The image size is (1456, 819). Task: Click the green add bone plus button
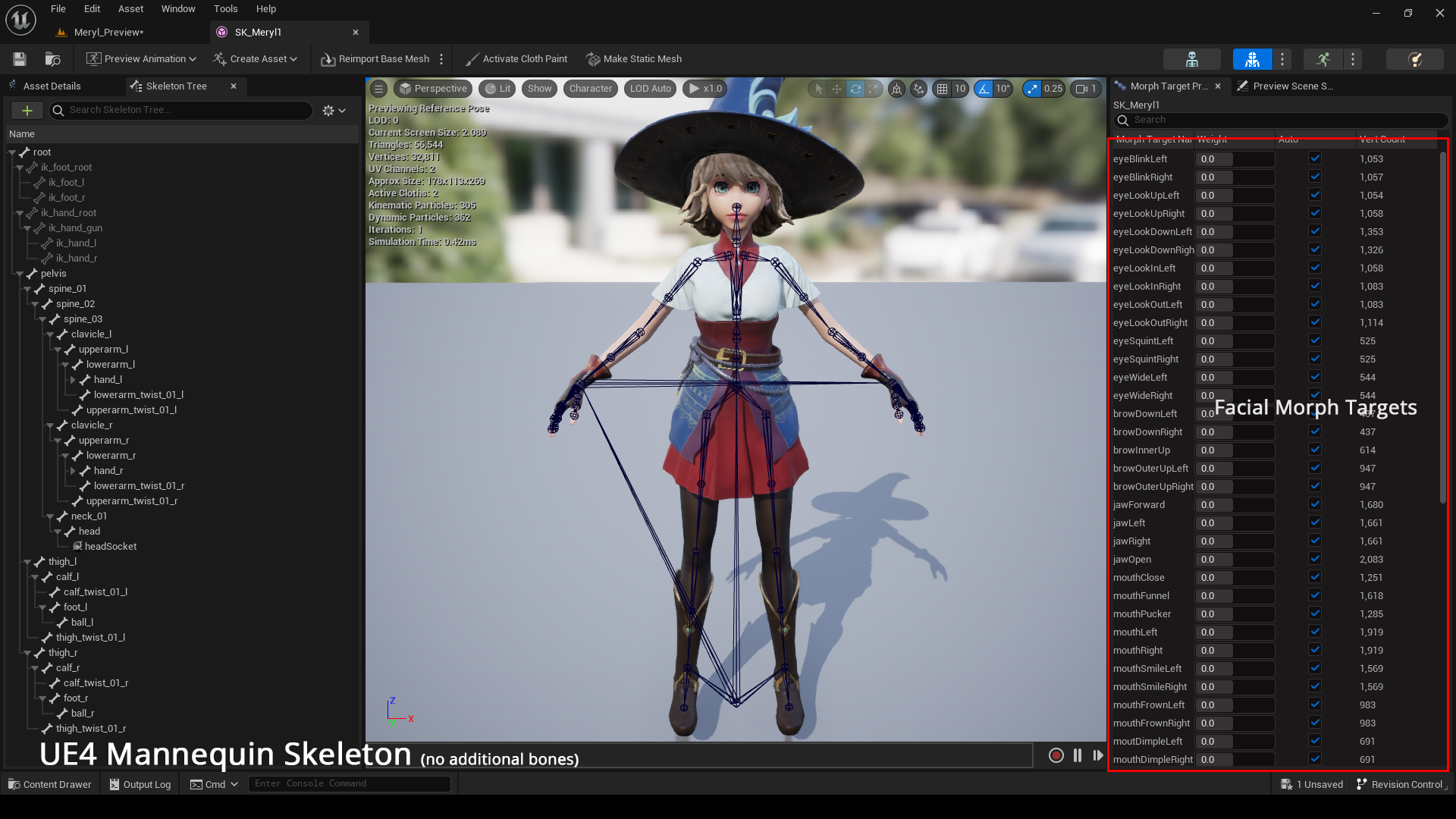(27, 111)
